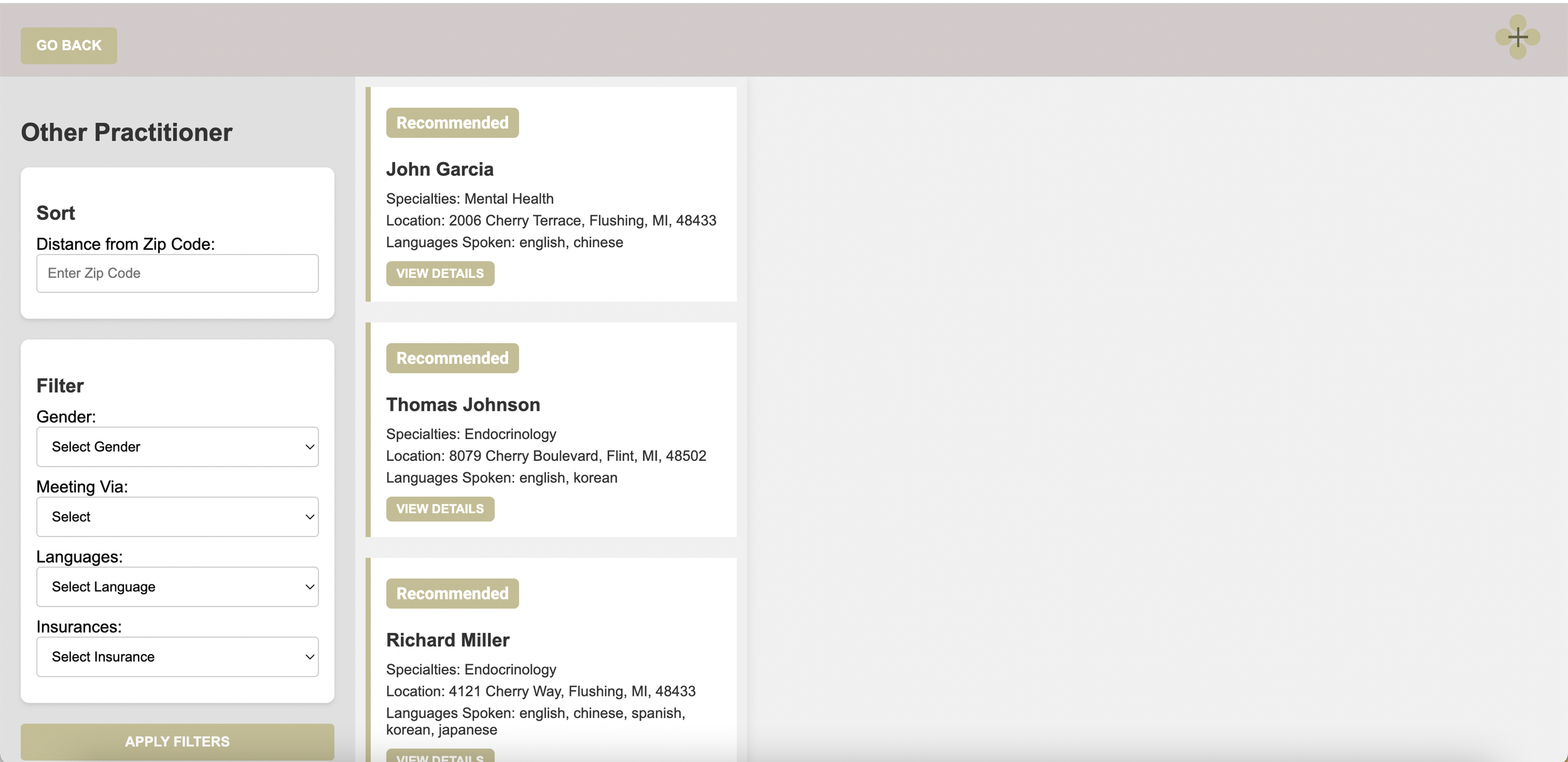
Task: View details for Thomas Johnson
Action: click(x=440, y=509)
